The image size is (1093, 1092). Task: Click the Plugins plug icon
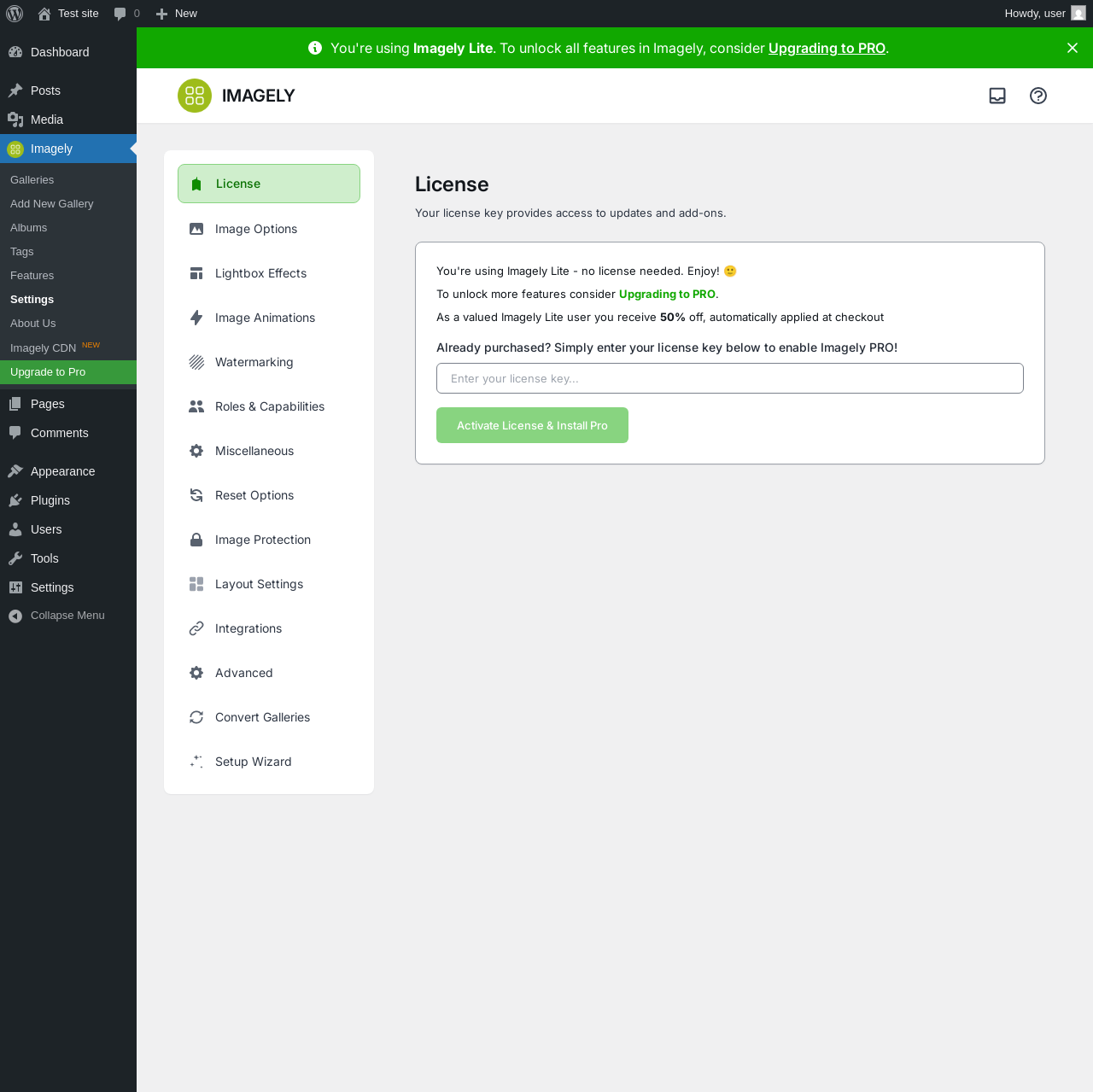pyautogui.click(x=15, y=500)
